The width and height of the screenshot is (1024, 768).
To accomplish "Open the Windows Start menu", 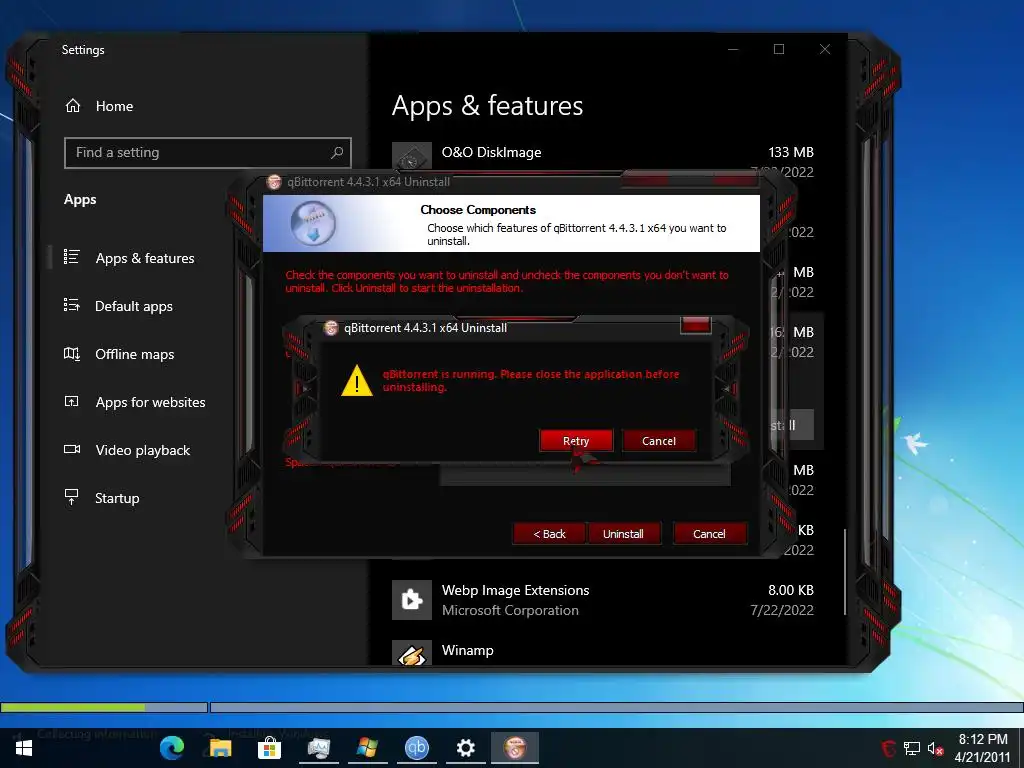I will (24, 748).
